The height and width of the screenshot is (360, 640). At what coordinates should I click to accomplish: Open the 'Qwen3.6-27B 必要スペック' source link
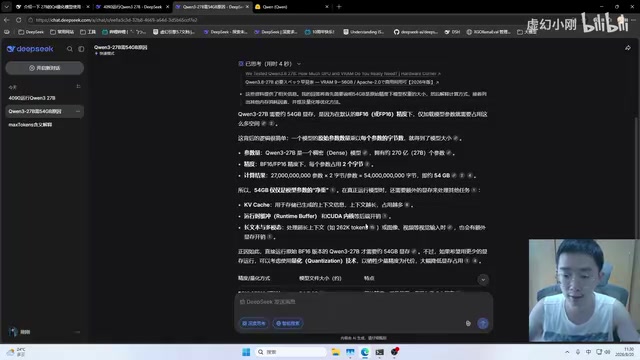click(x=342, y=82)
